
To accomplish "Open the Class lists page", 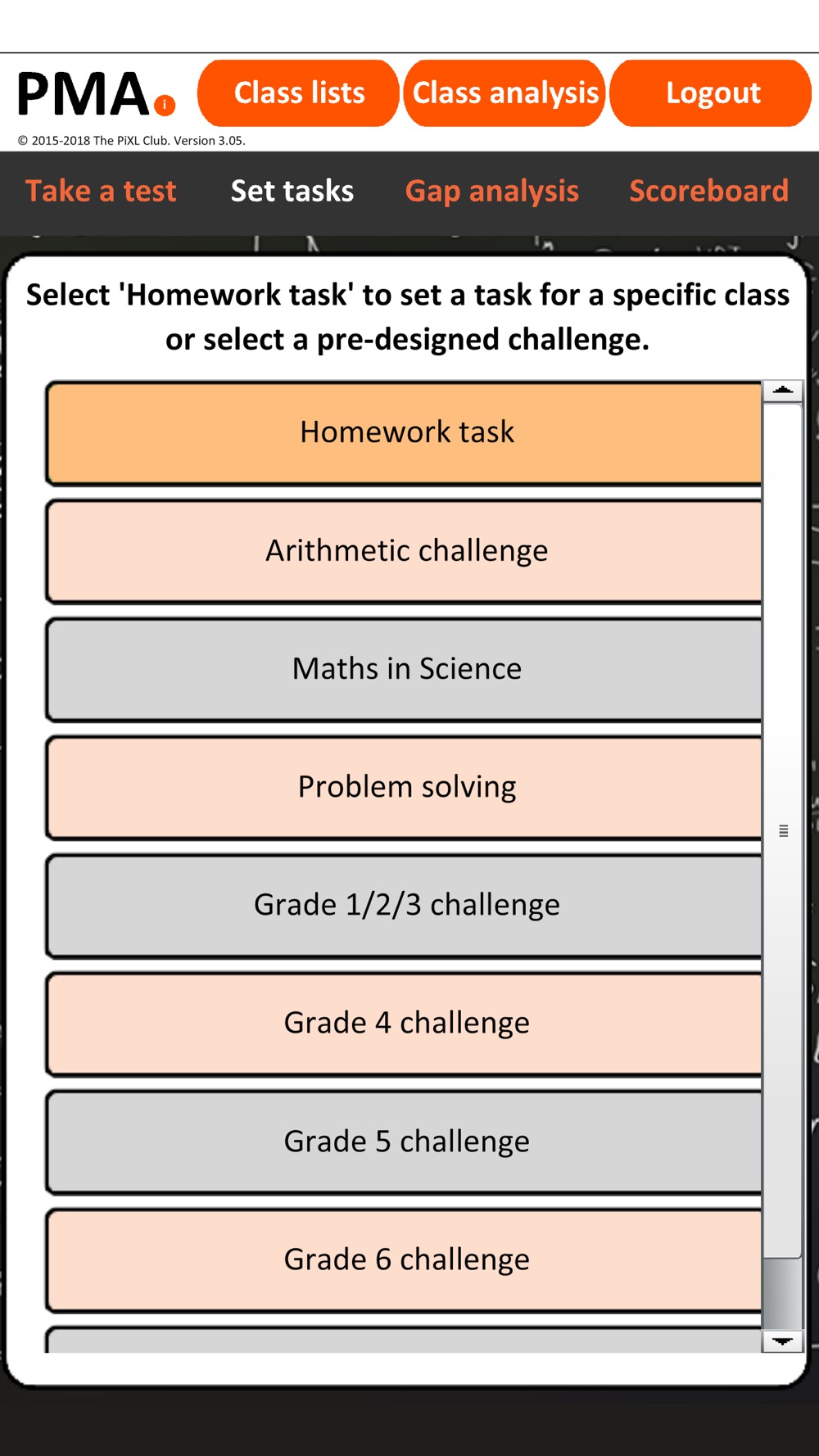I will click(x=299, y=93).
